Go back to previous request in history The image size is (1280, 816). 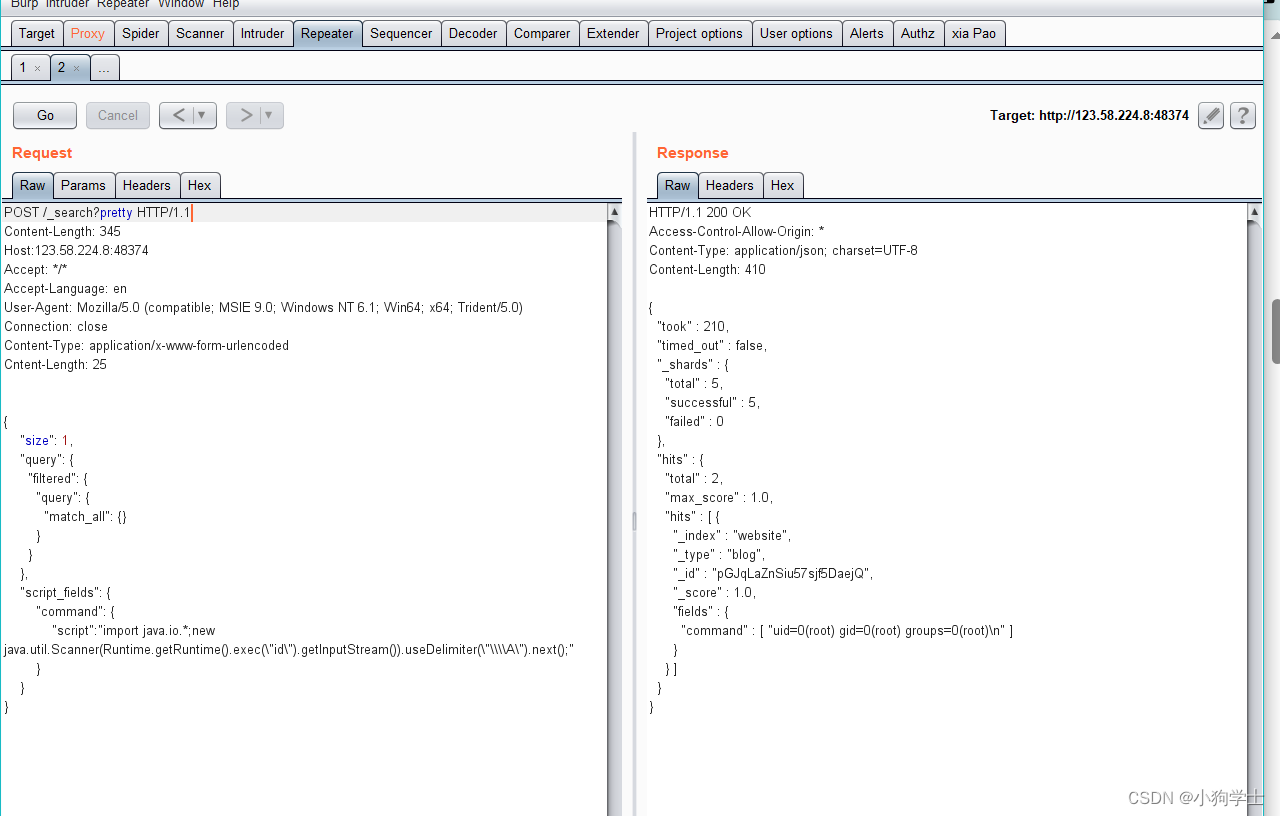point(178,115)
